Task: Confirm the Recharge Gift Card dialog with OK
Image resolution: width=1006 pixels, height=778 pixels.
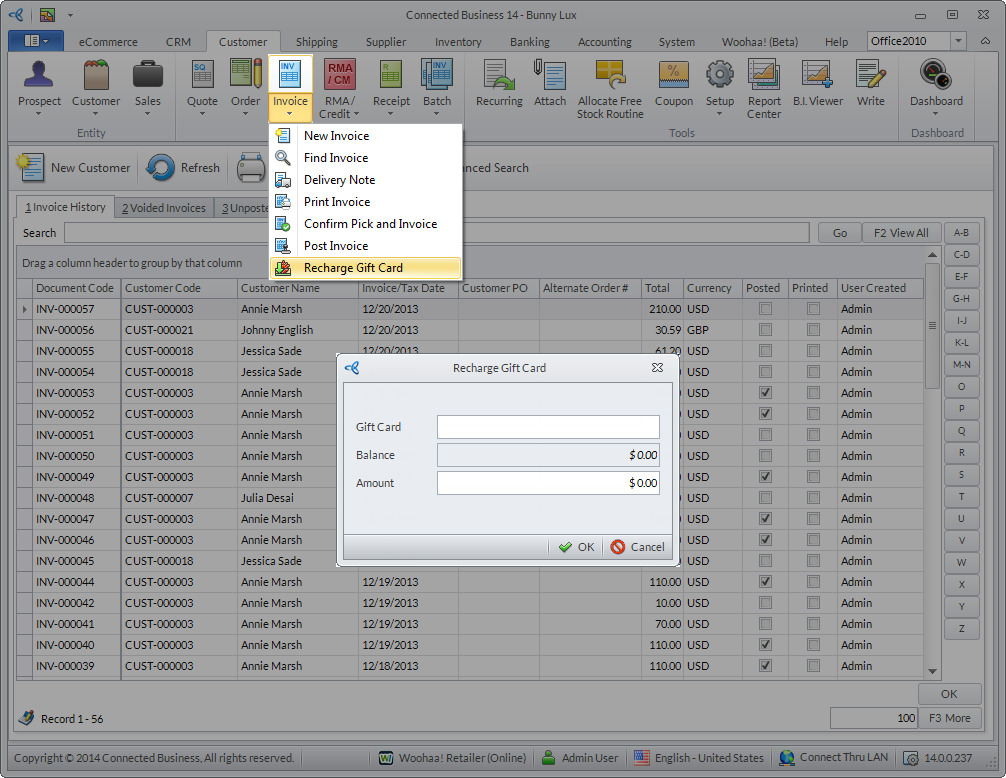Action: (x=576, y=547)
